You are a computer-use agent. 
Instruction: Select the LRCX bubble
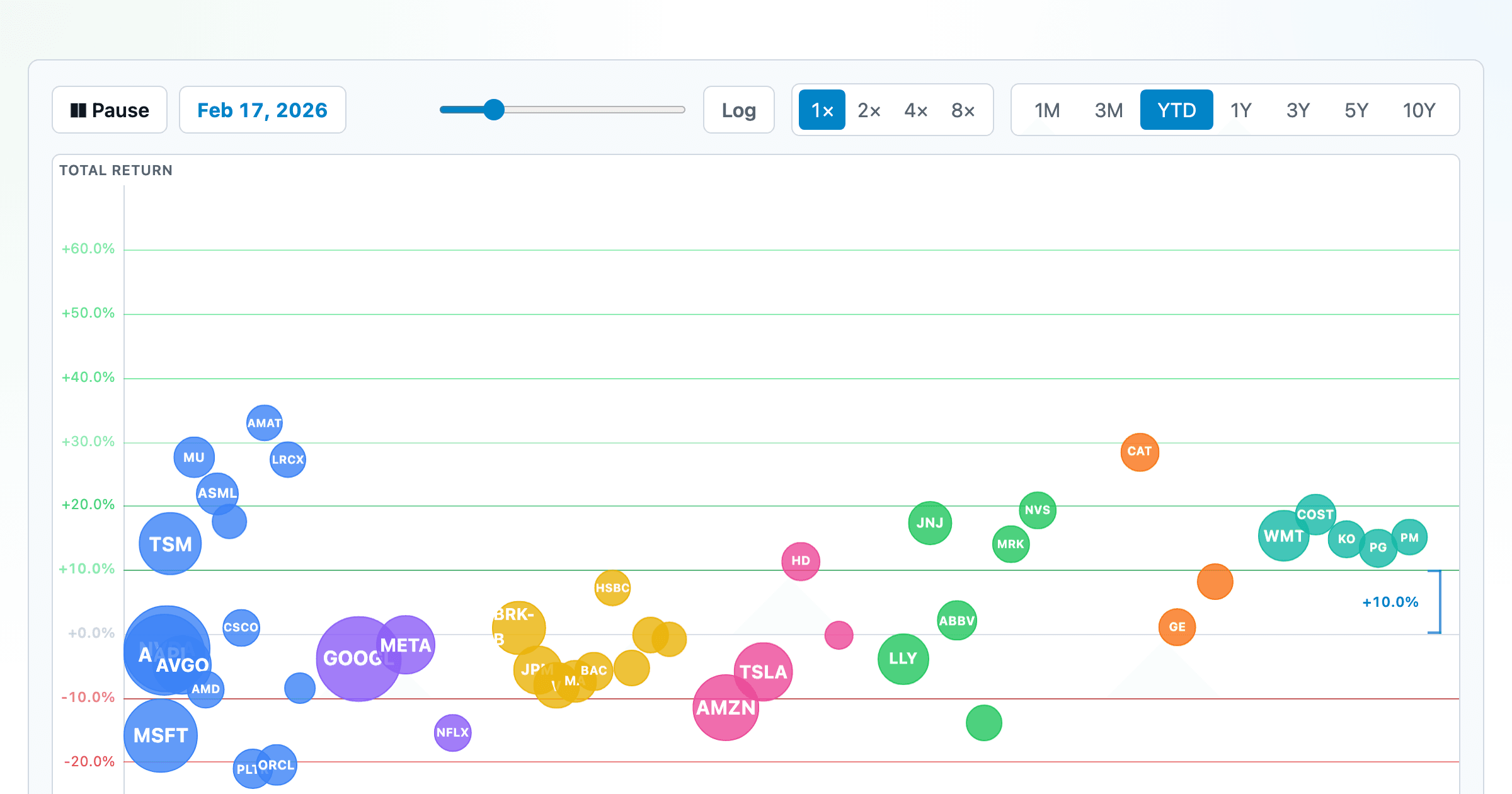pos(288,459)
